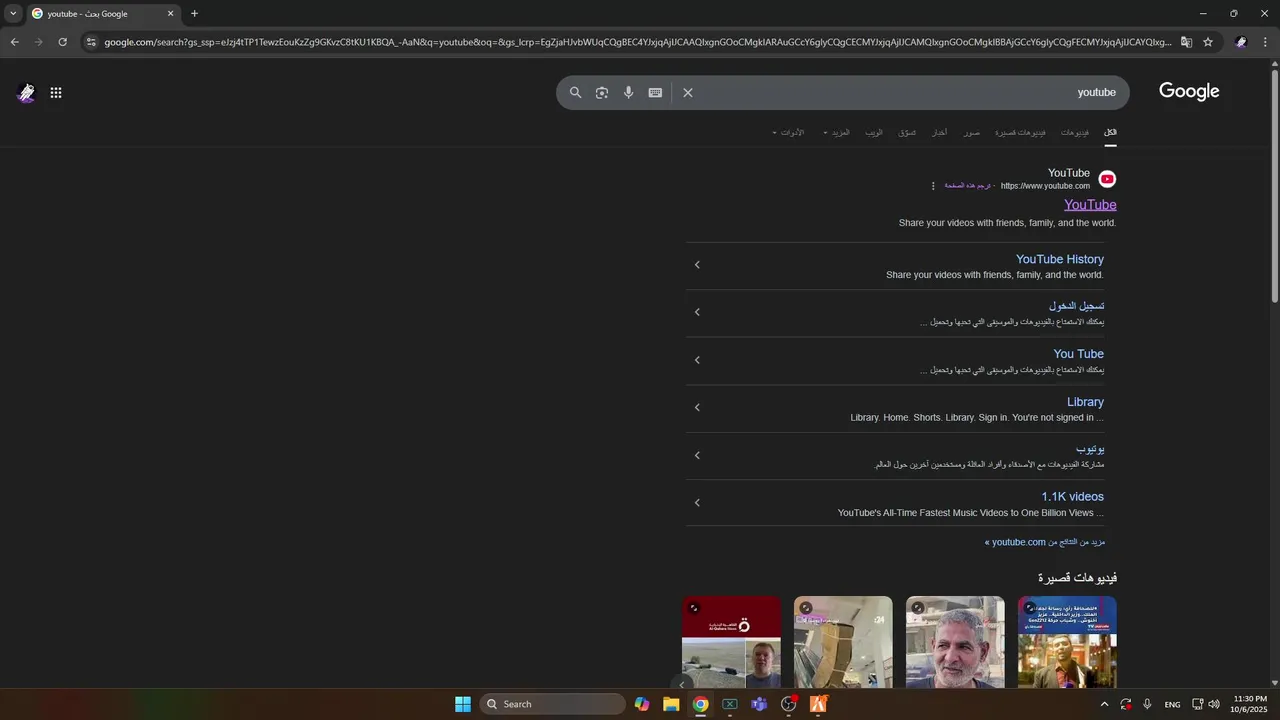Screen dimensions: 1280x720
Task: Open Microsoft Teams from the taskbar
Action: tap(759, 704)
